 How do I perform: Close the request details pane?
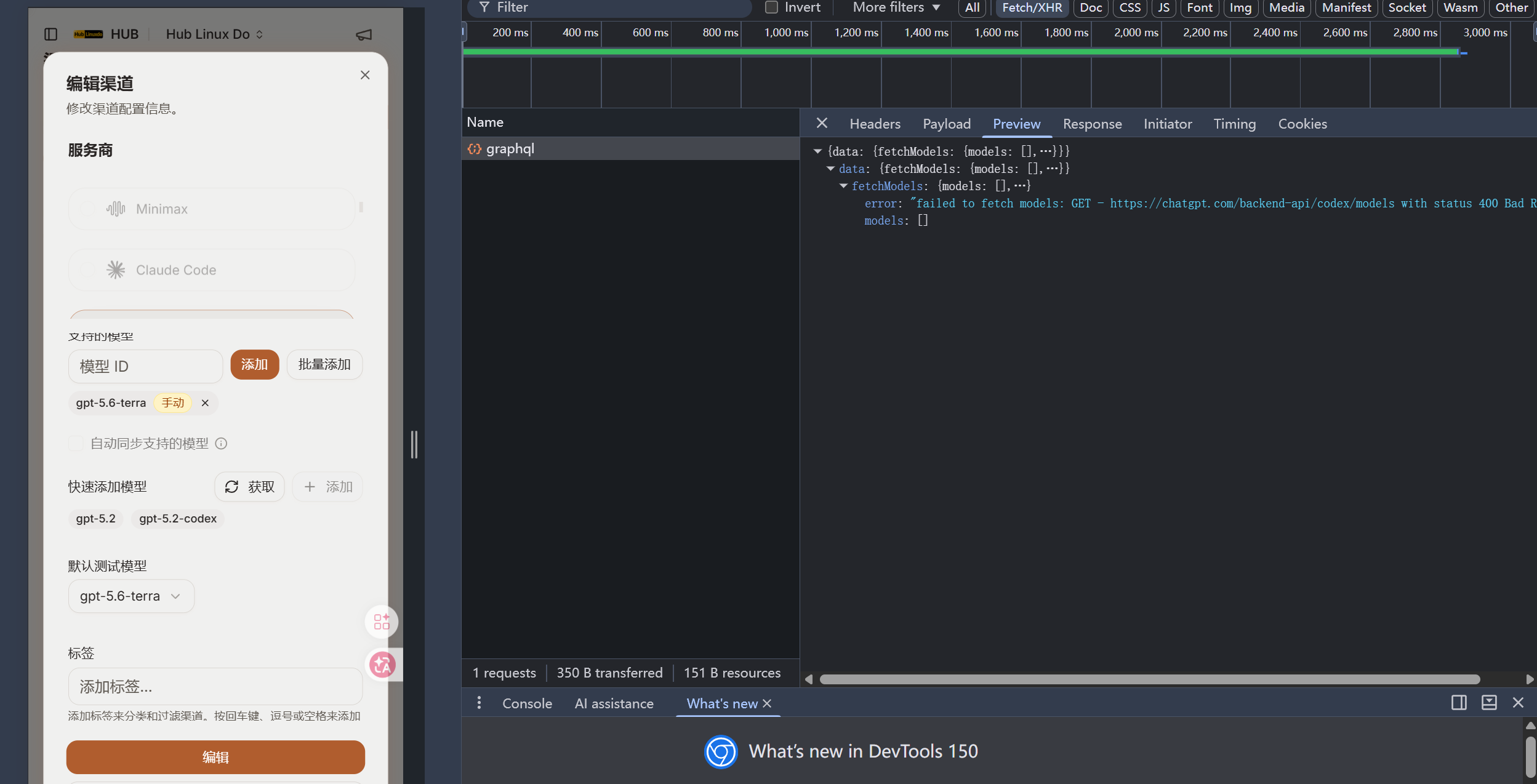[822, 123]
